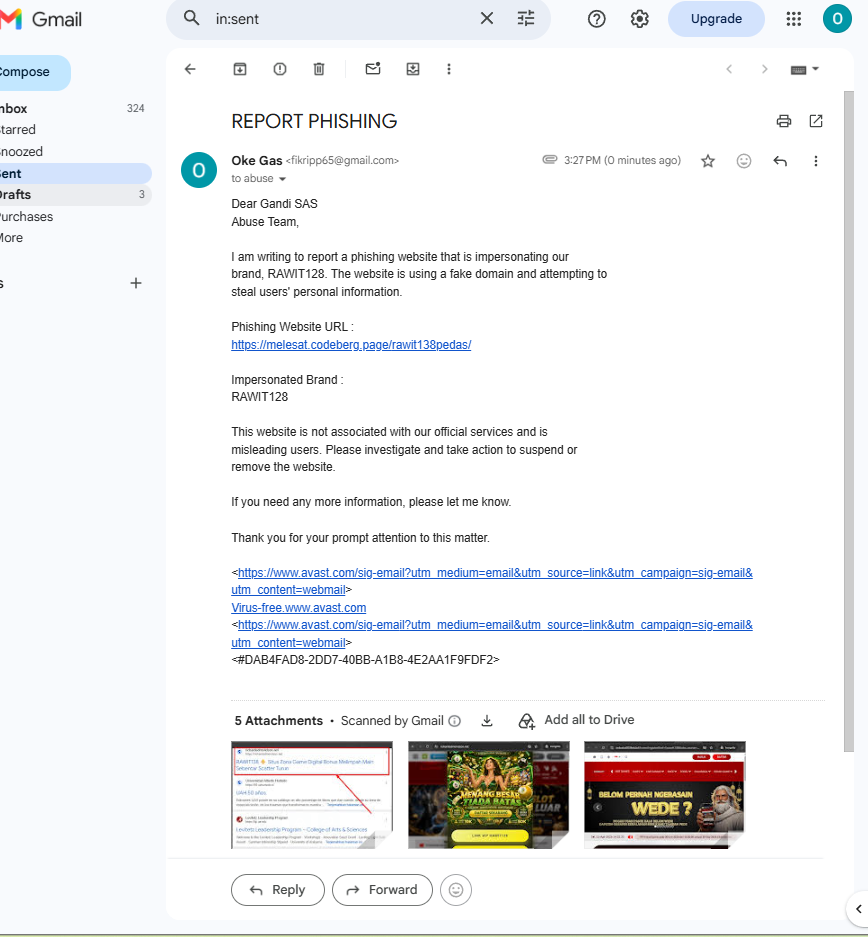Open the emoji reaction button beside Forward
The height and width of the screenshot is (937, 868).
pos(456,890)
